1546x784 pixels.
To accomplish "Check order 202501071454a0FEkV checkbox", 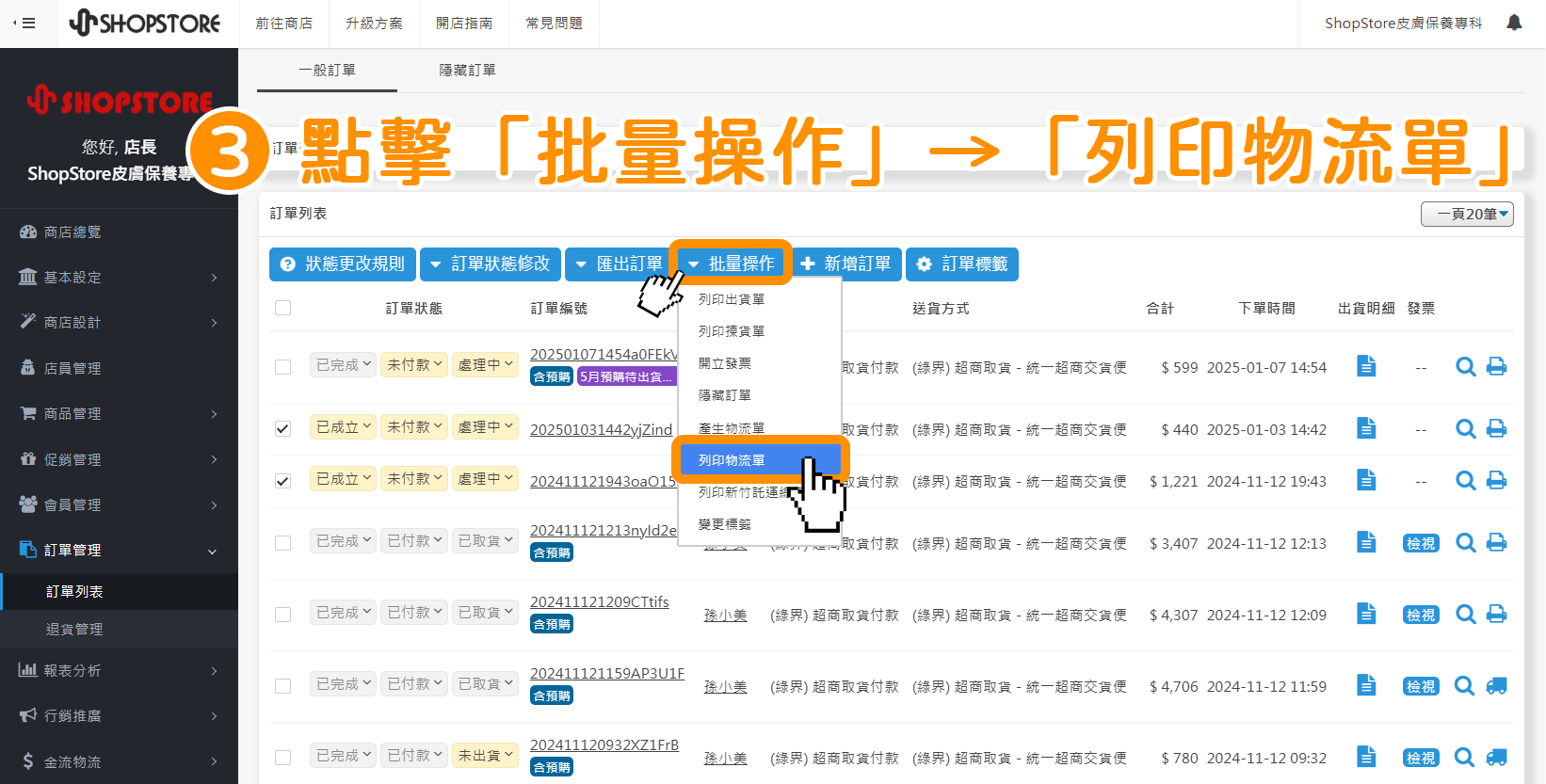I will coord(282,367).
